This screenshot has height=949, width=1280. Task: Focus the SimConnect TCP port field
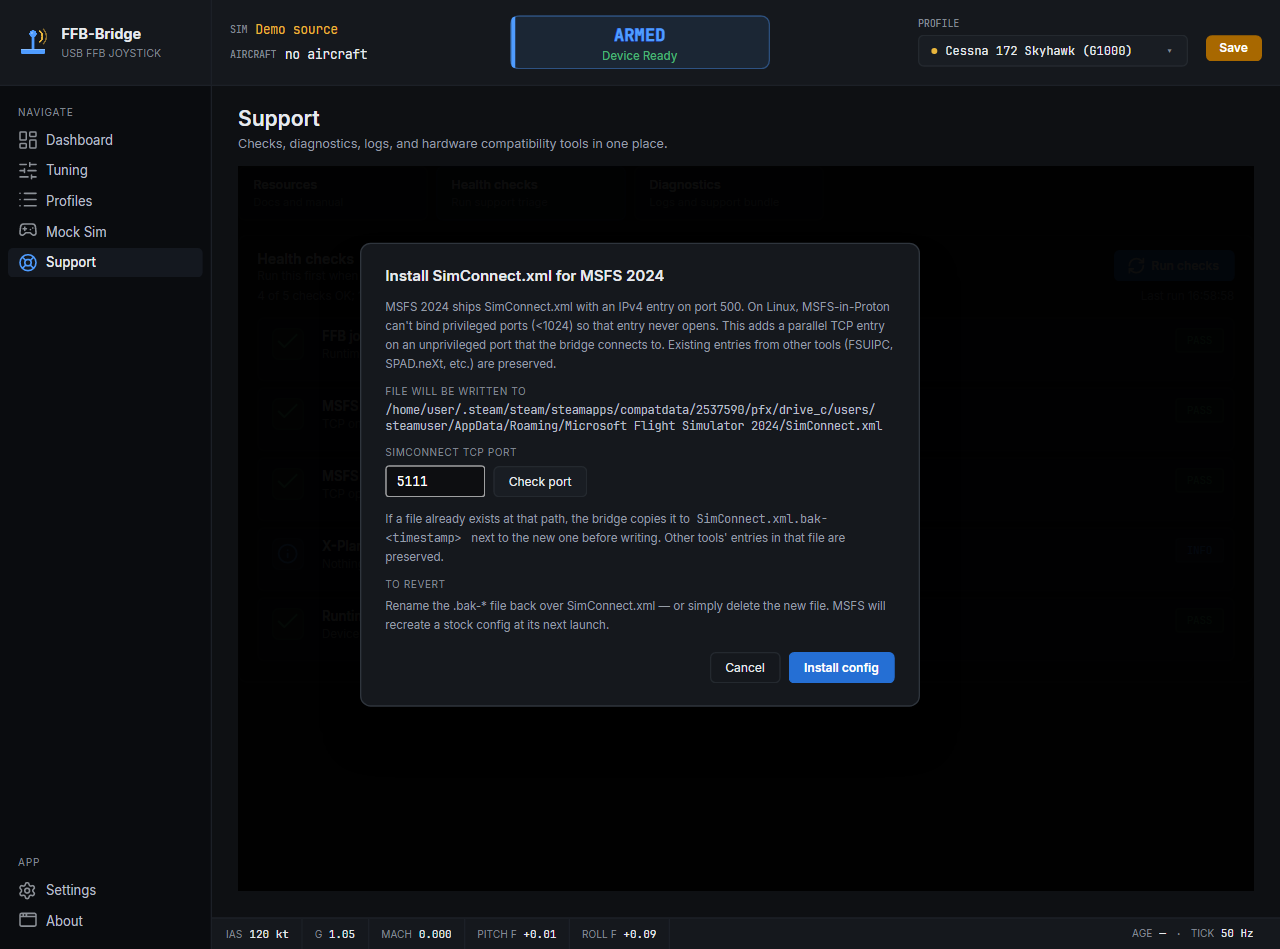pos(435,481)
